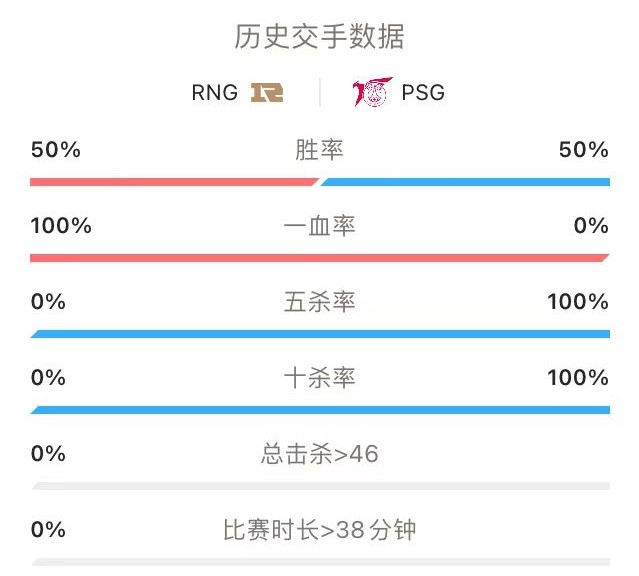
Task: Click the blue 十杀率 progress bar
Action: (x=320, y=410)
